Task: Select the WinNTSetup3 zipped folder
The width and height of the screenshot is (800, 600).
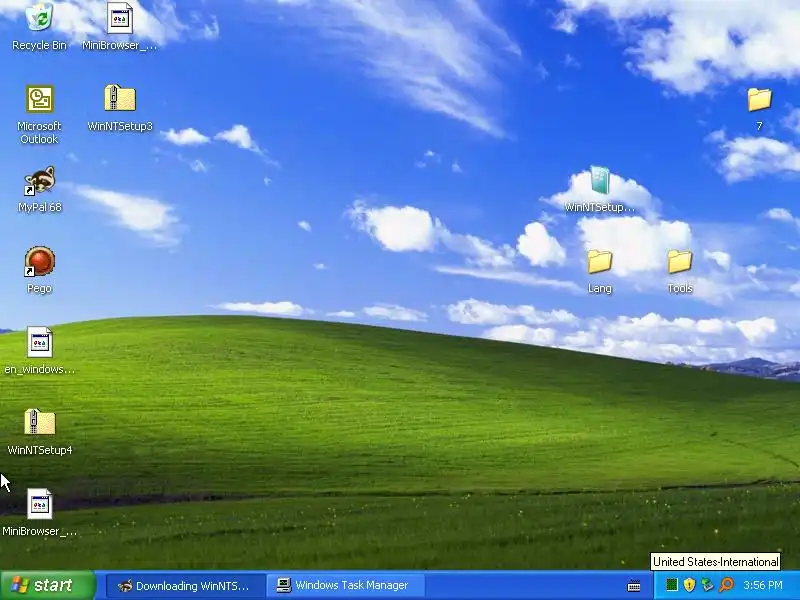Action: (120, 108)
